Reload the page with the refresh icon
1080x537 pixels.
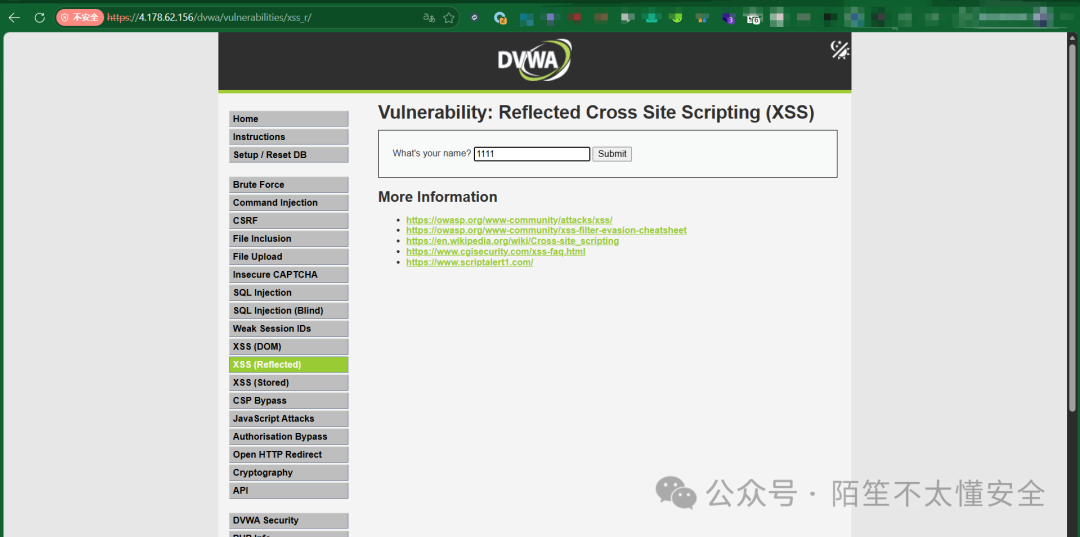click(40, 18)
